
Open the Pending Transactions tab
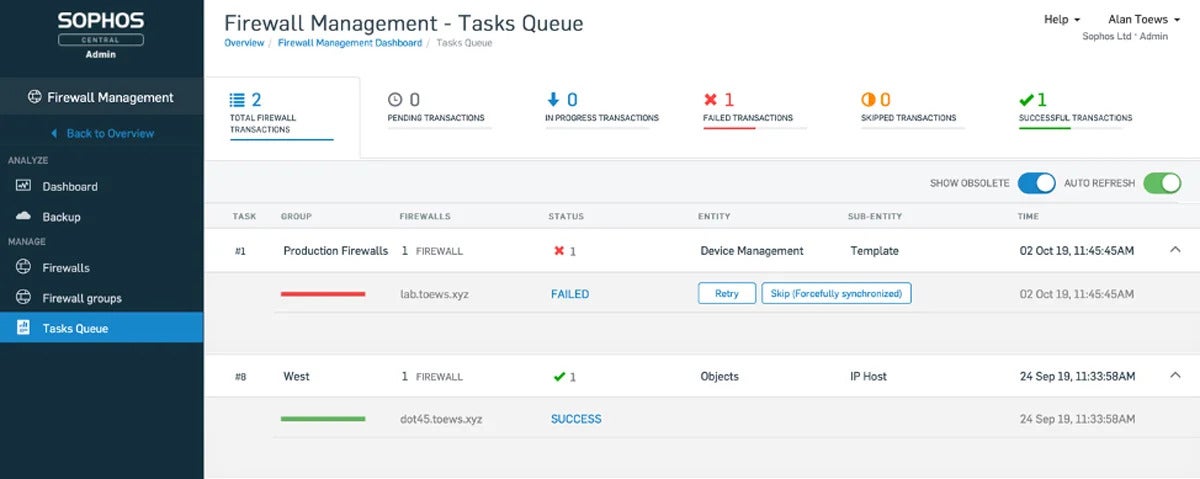[x=435, y=108]
